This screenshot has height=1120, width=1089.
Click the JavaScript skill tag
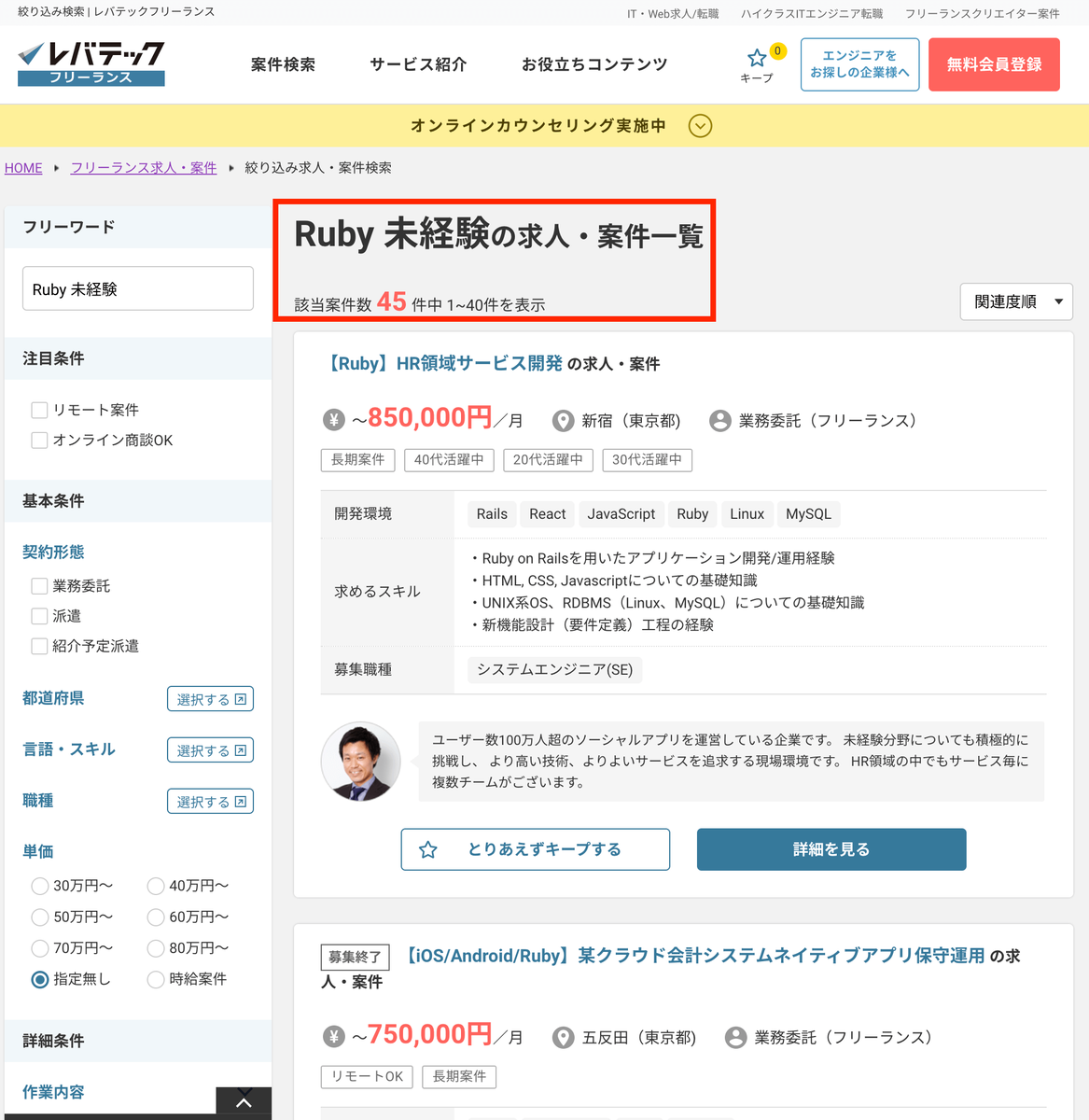click(621, 513)
